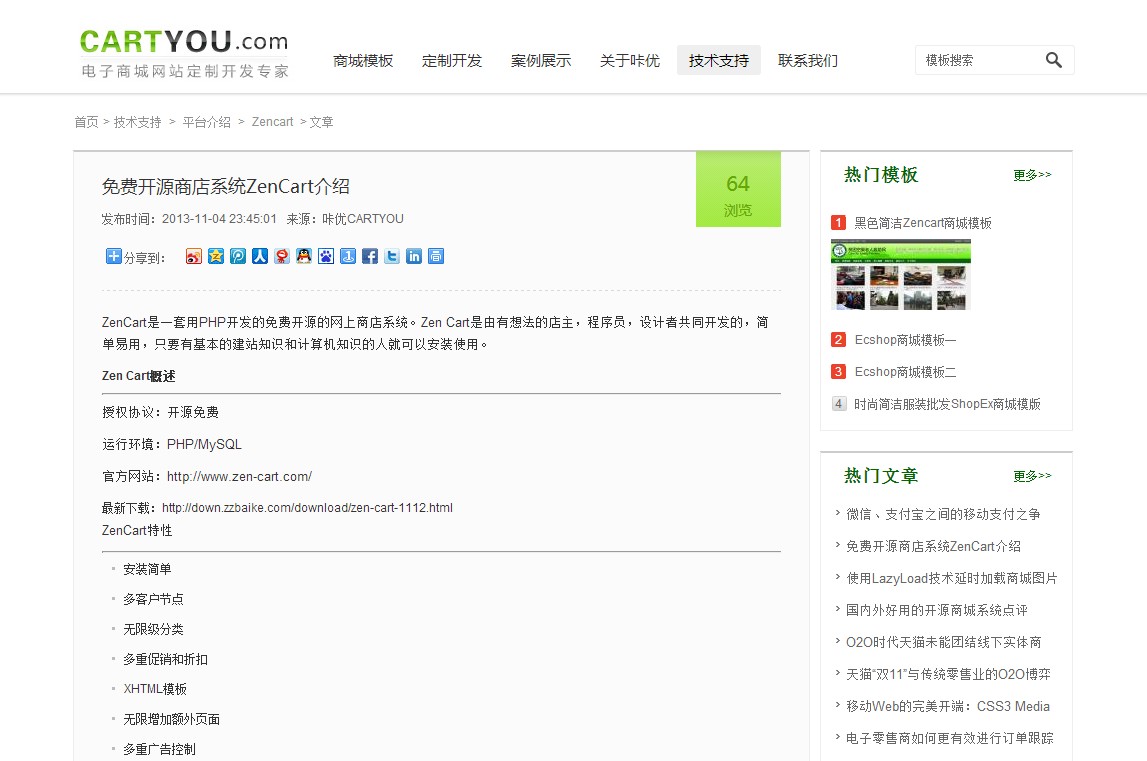Open 案例展示 nav menu
Image resolution: width=1147 pixels, height=761 pixels.
(541, 61)
